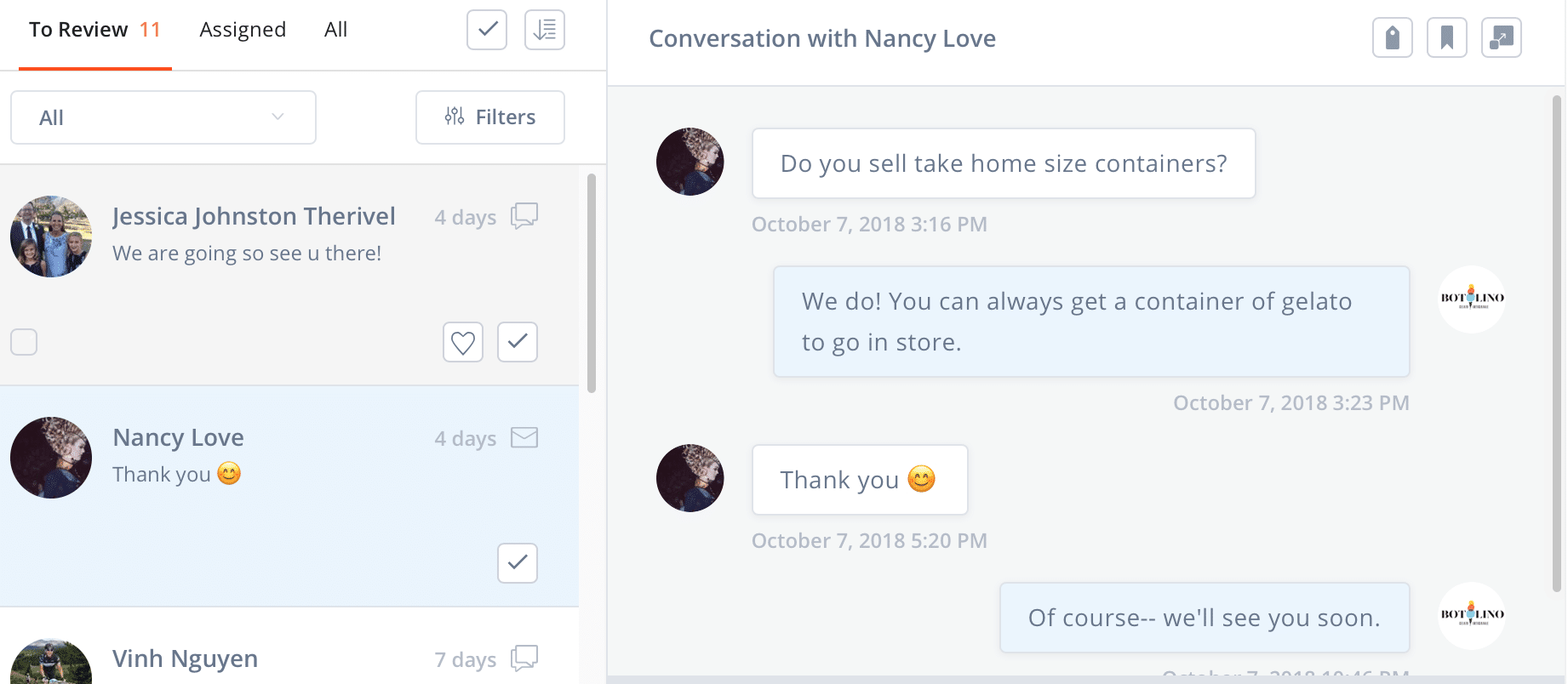The height and width of the screenshot is (684, 1568).
Task: Mark Jessica Johnston Therivel's message reviewed
Action: [518, 342]
